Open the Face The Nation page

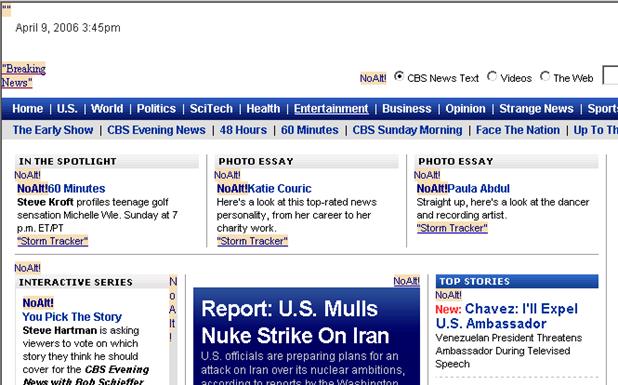[518, 130]
